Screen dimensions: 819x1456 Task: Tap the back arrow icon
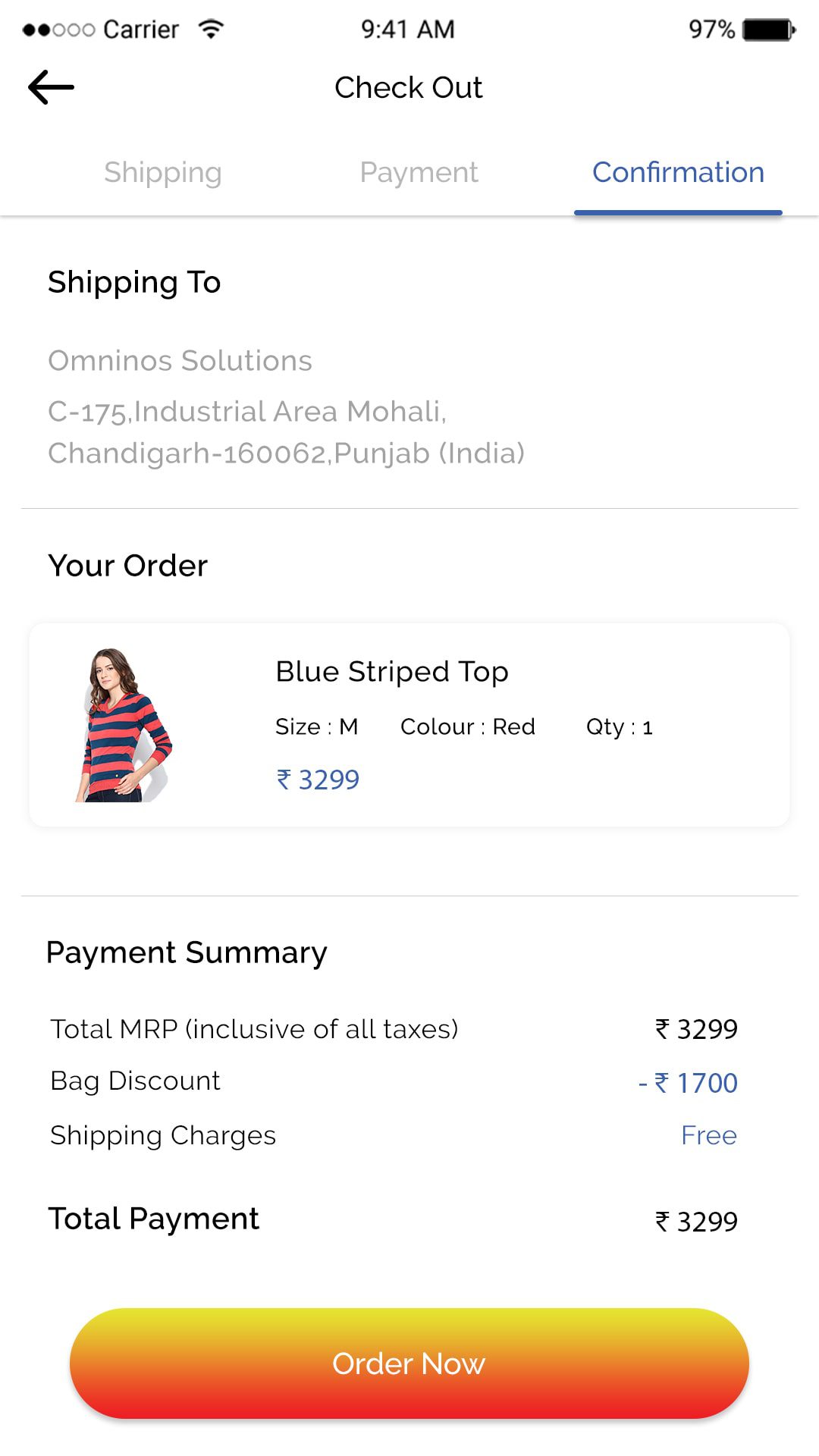click(51, 87)
